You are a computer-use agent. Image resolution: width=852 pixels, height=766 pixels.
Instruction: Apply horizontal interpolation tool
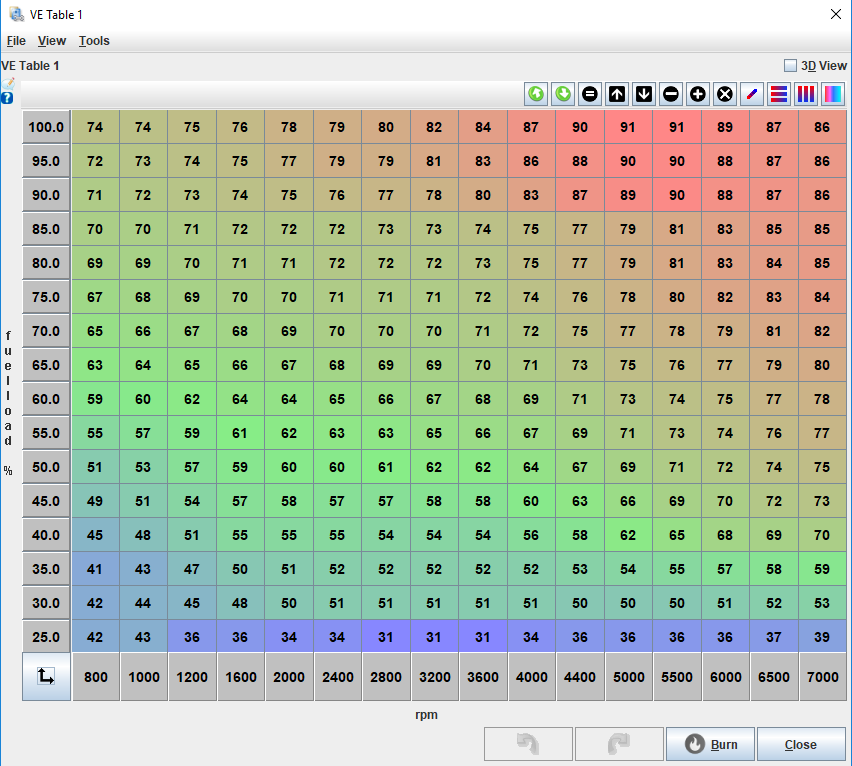(x=778, y=93)
